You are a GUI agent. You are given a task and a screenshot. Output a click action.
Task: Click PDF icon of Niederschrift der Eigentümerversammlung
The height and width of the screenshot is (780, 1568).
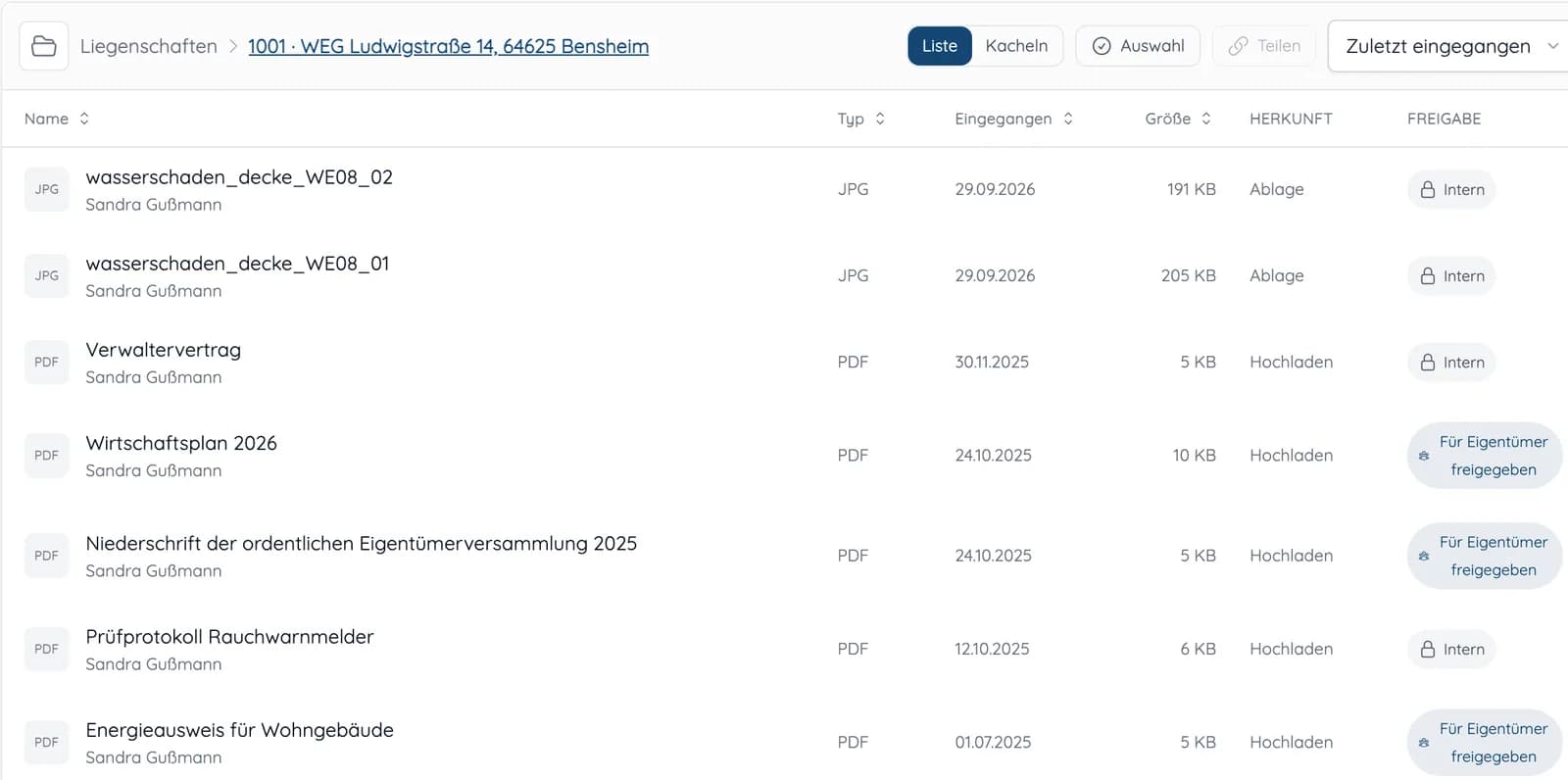pos(47,556)
